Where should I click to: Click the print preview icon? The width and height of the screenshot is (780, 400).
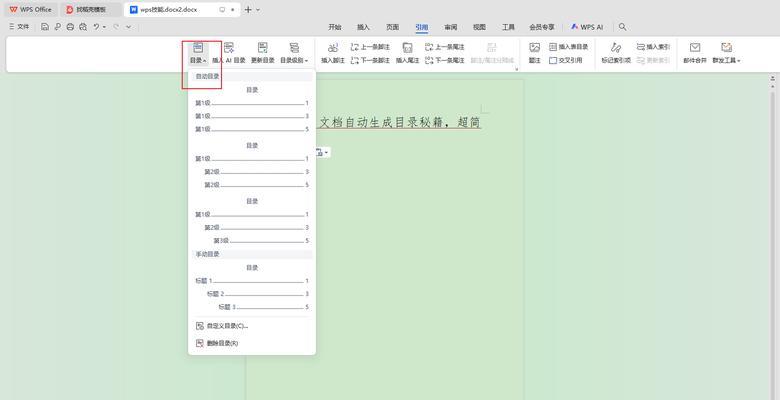(83, 27)
